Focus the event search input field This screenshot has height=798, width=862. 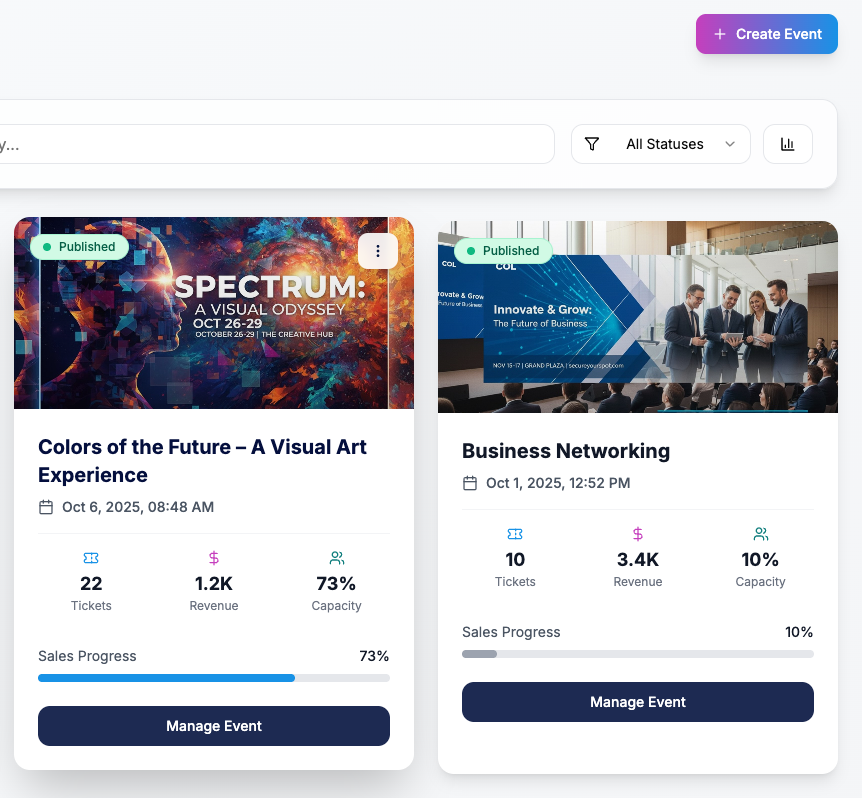click(x=275, y=144)
